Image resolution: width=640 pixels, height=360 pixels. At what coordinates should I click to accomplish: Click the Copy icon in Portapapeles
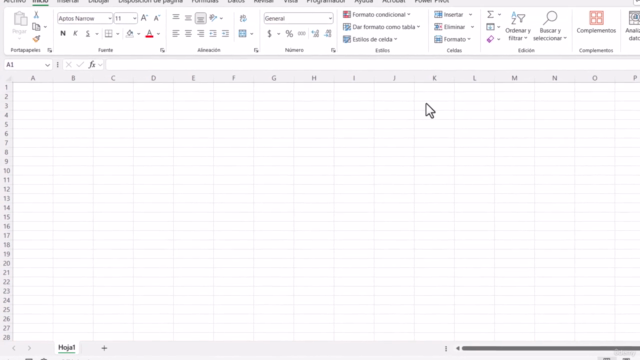coord(36,27)
